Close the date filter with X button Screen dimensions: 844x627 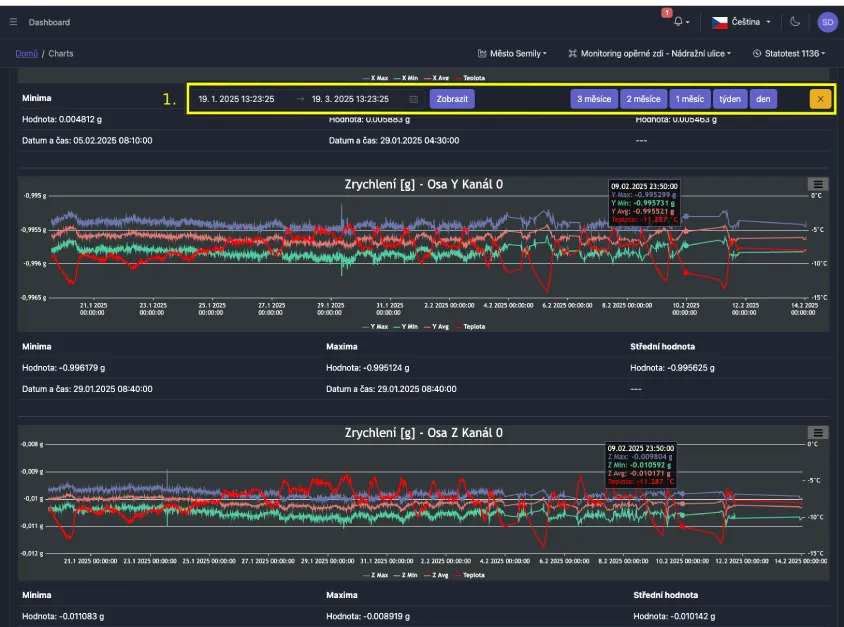(820, 99)
